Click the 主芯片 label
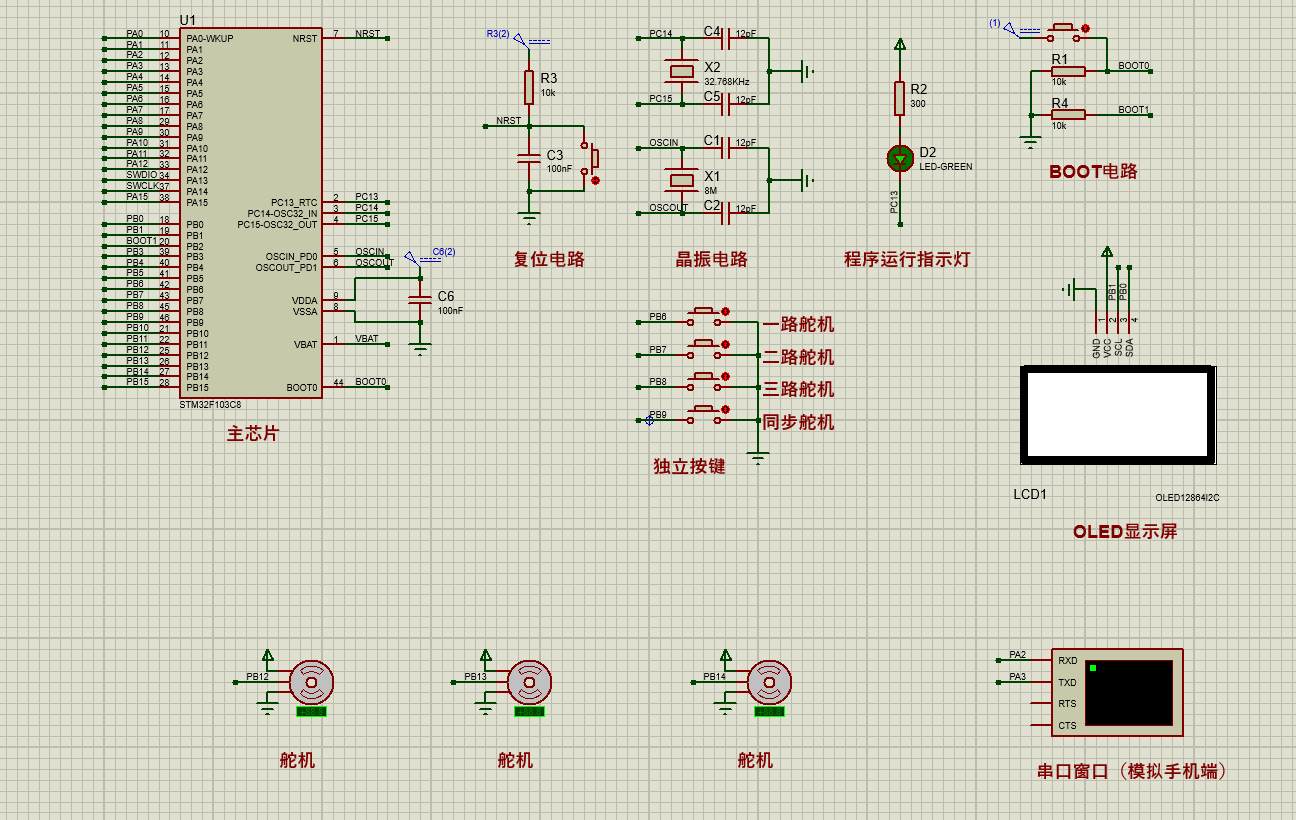The image size is (1296, 820). (253, 434)
